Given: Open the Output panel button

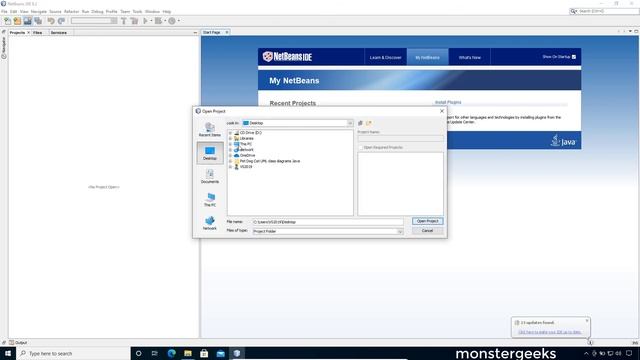Looking at the screenshot, I should [x=18, y=343].
